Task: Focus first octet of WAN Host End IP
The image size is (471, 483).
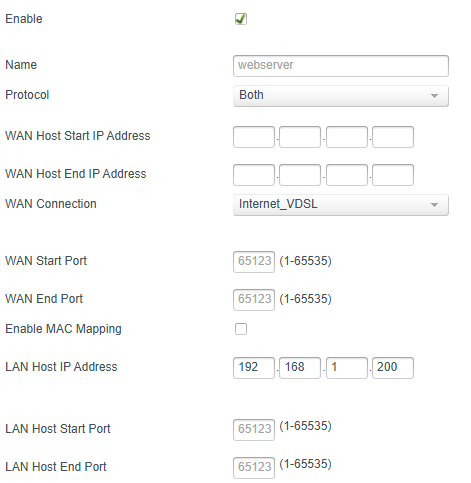Action: tap(254, 175)
